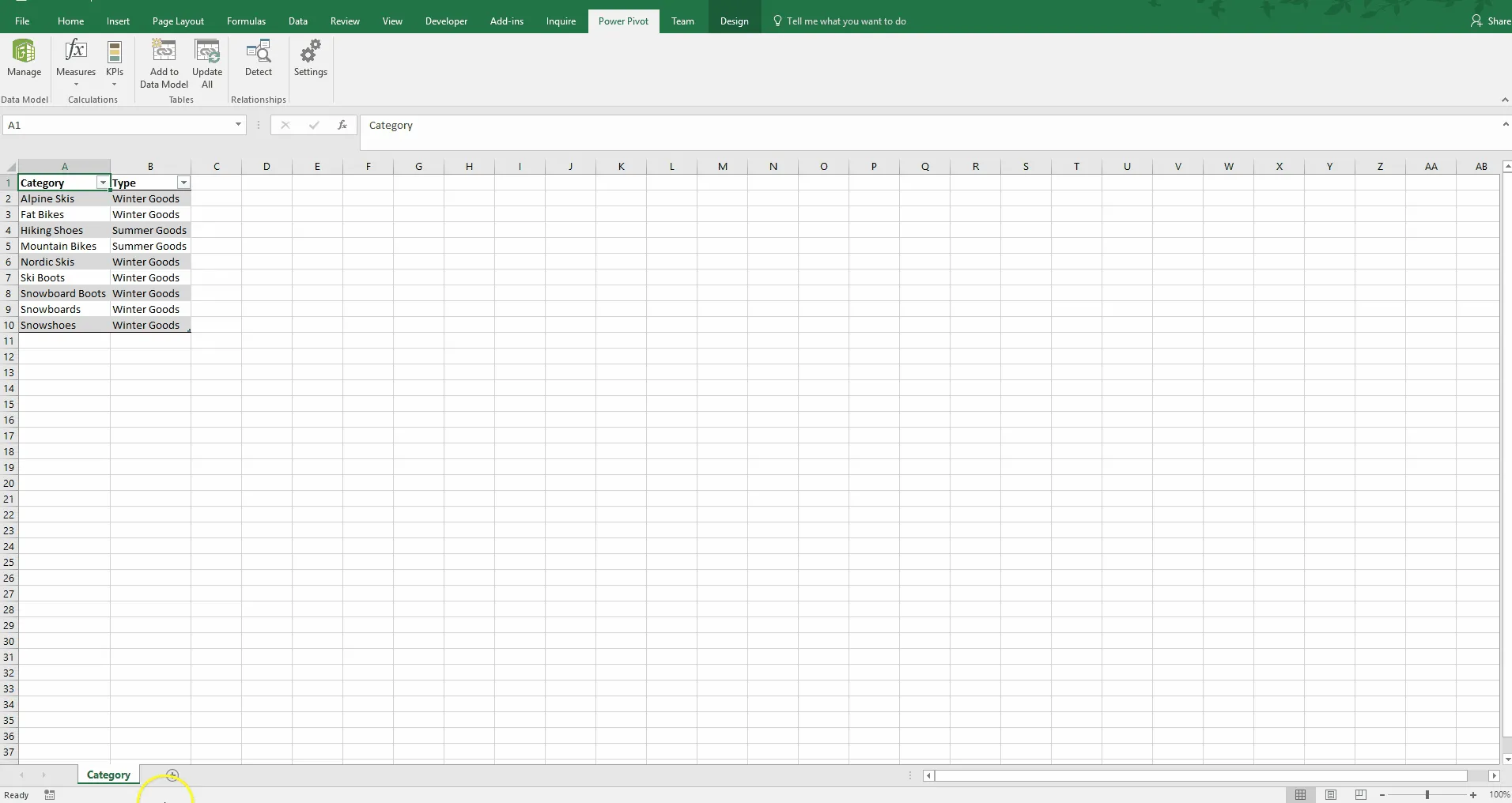
Task: Click Select All corner triangle
Action: click(9, 167)
